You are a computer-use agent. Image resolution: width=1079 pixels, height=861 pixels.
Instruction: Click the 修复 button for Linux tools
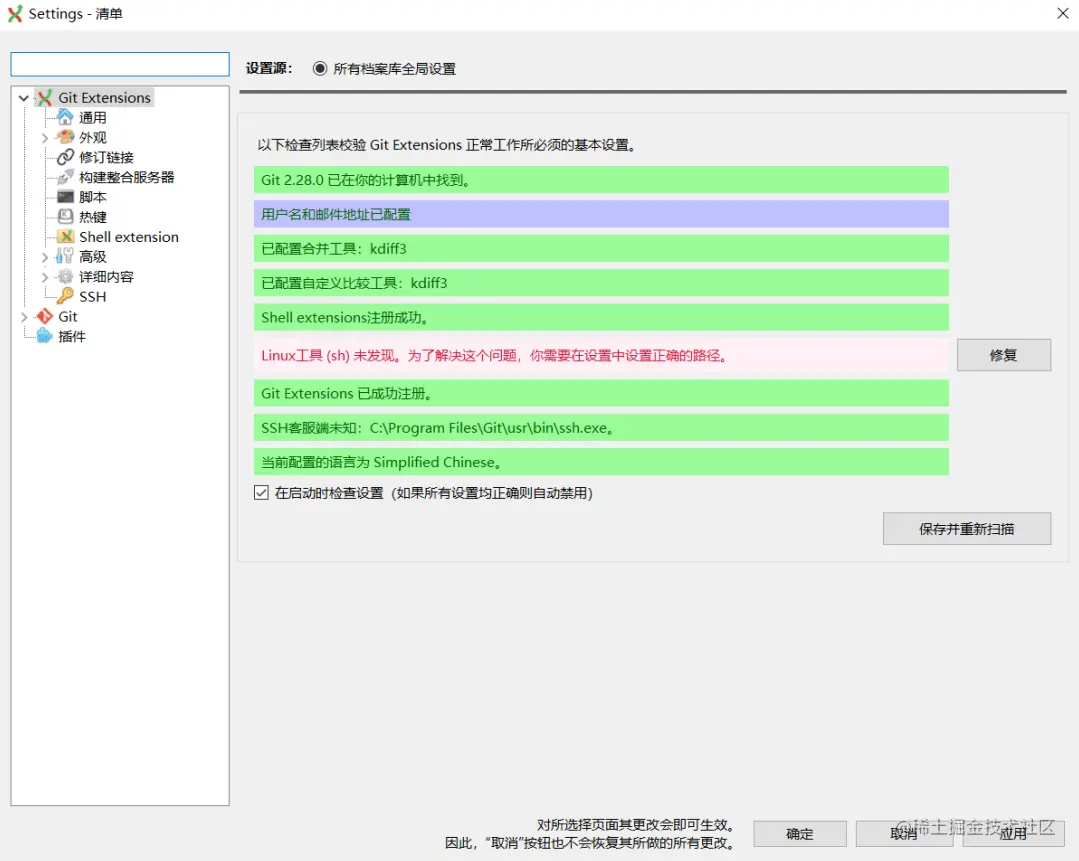1003,355
